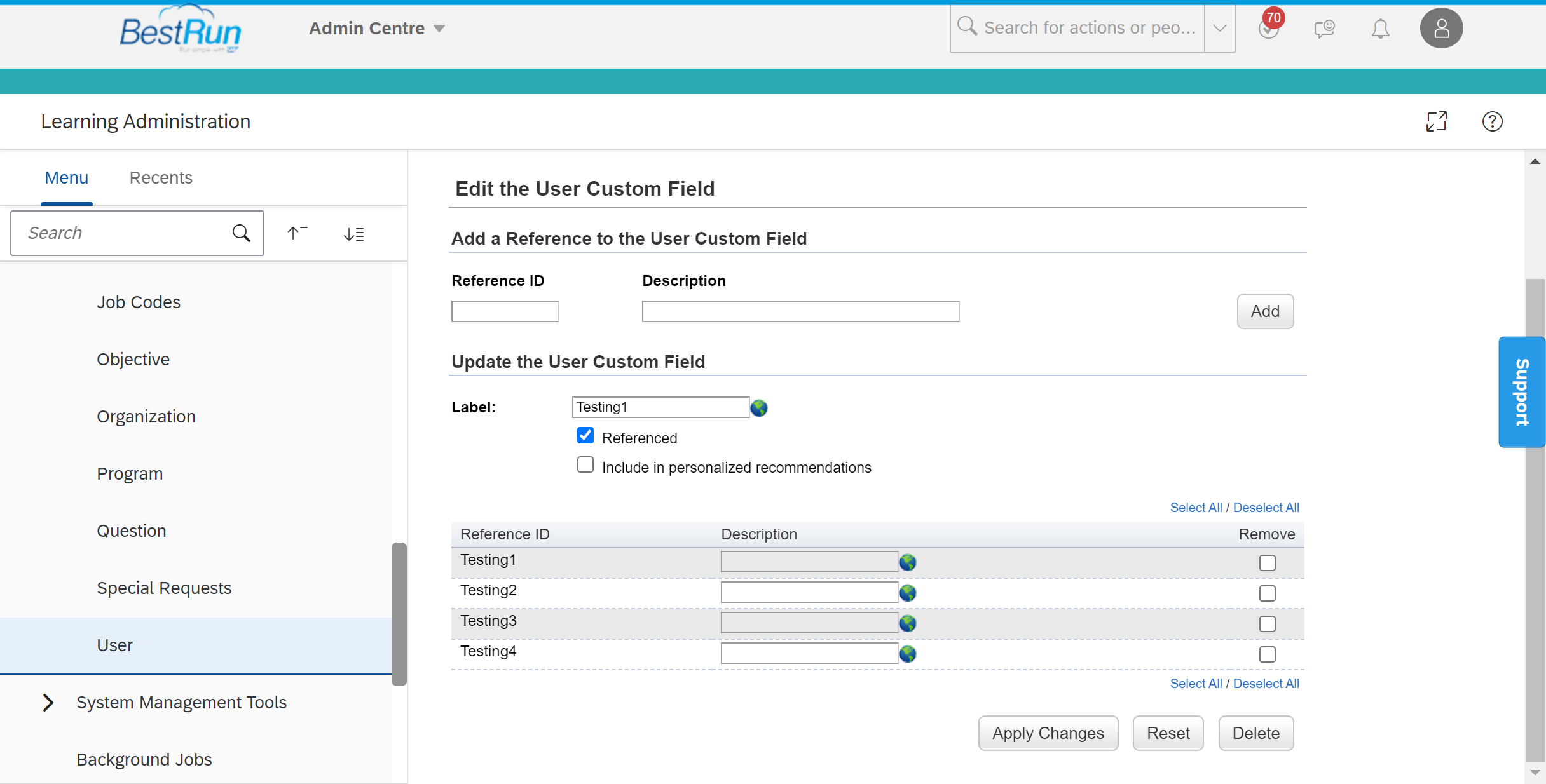Screen dimensions: 1546x784
Task: Click the Label text field
Action: (x=661, y=407)
